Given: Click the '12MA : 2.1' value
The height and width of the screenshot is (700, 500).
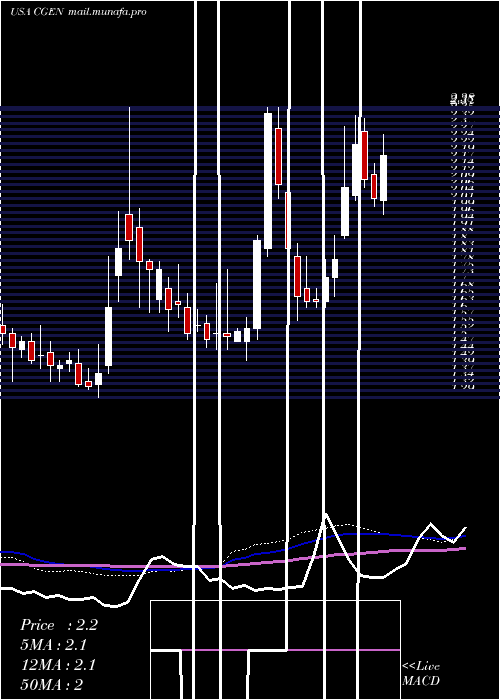Looking at the screenshot, I should pyautogui.click(x=58, y=665).
